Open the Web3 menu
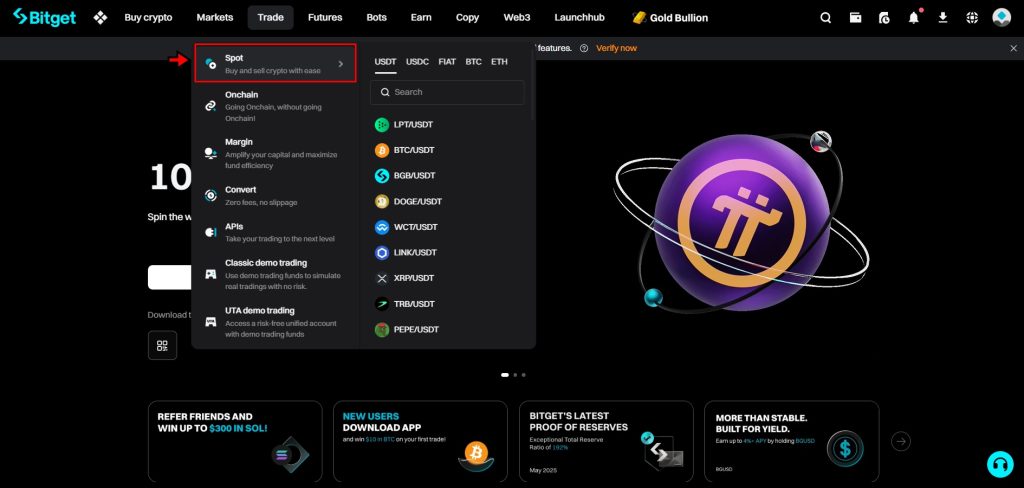 pos(517,18)
